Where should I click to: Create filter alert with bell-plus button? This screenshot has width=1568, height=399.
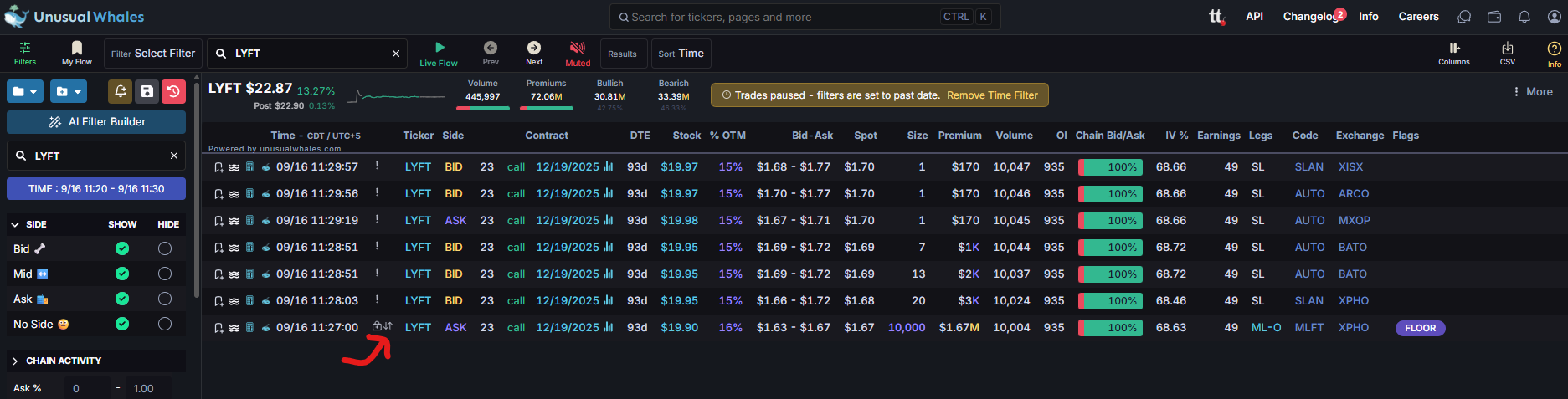pyautogui.click(x=121, y=91)
